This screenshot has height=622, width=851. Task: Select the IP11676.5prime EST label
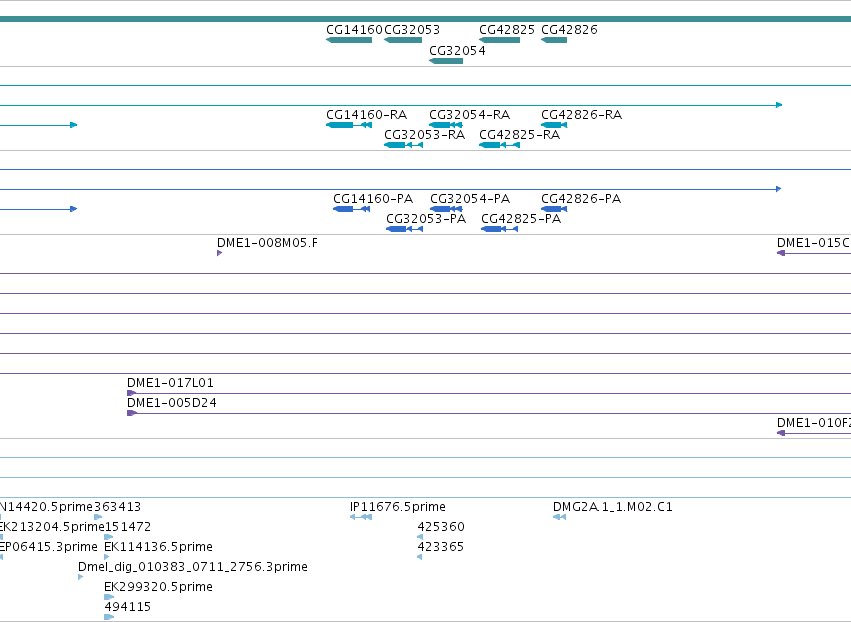tap(398, 507)
